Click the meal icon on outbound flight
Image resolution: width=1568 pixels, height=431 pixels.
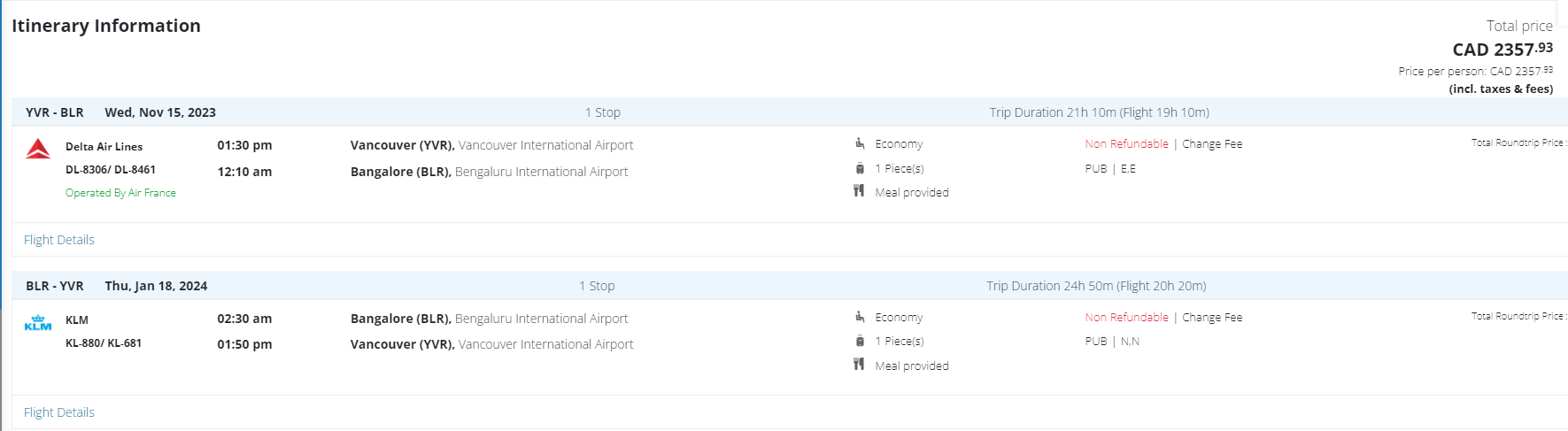[859, 191]
